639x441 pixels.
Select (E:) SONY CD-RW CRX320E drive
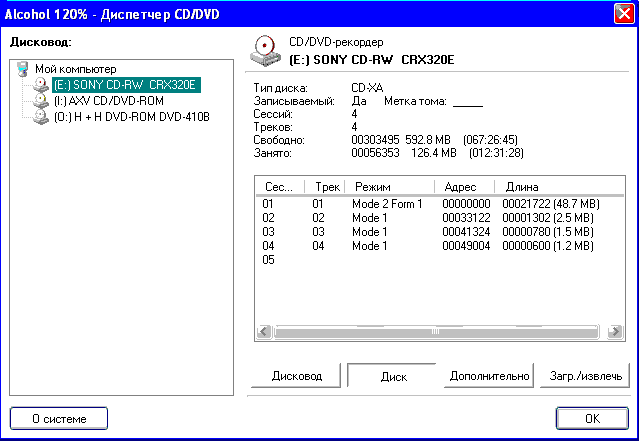(x=126, y=85)
